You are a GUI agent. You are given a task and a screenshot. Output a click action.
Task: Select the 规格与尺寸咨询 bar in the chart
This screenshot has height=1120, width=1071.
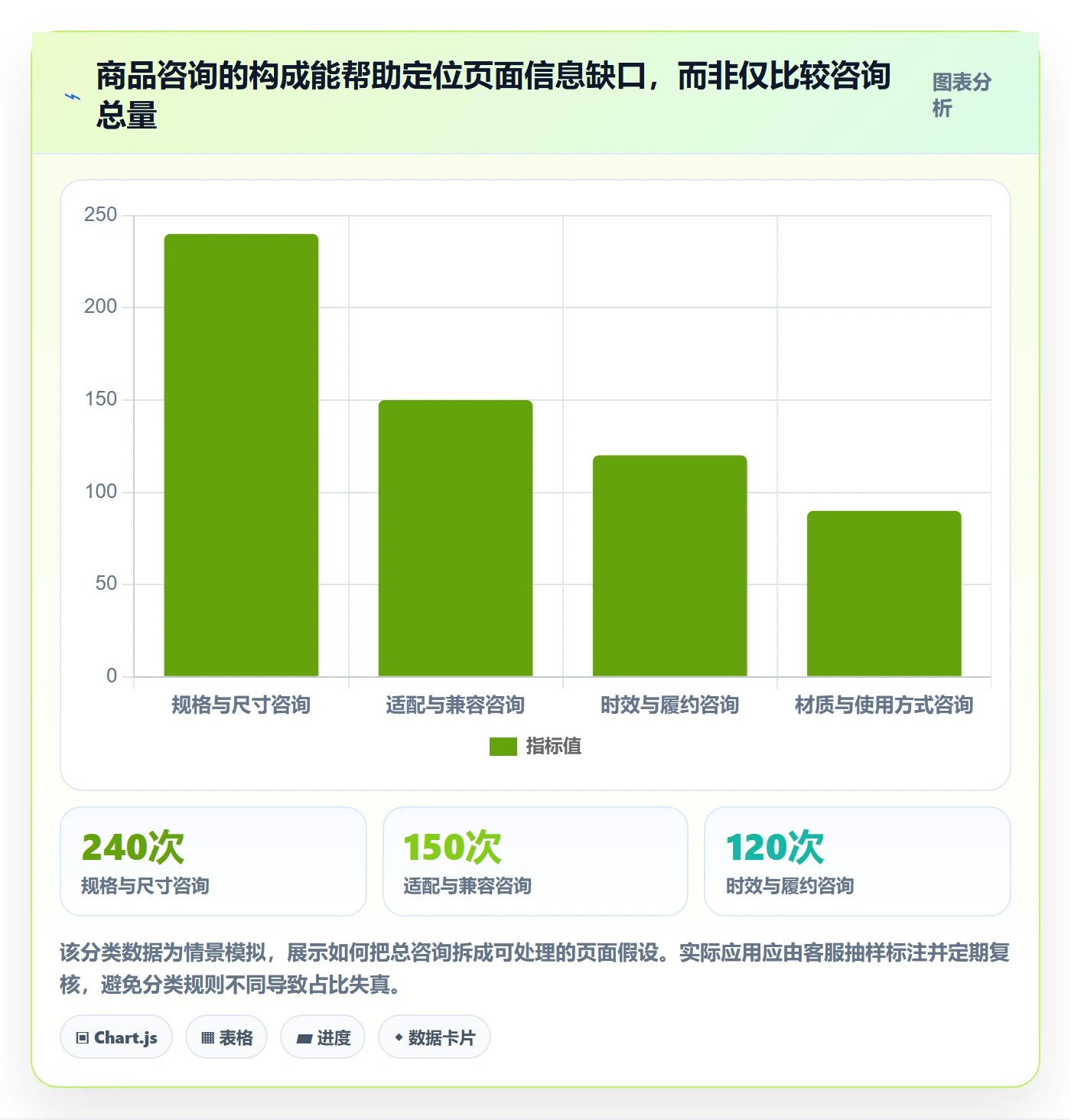pos(241,455)
